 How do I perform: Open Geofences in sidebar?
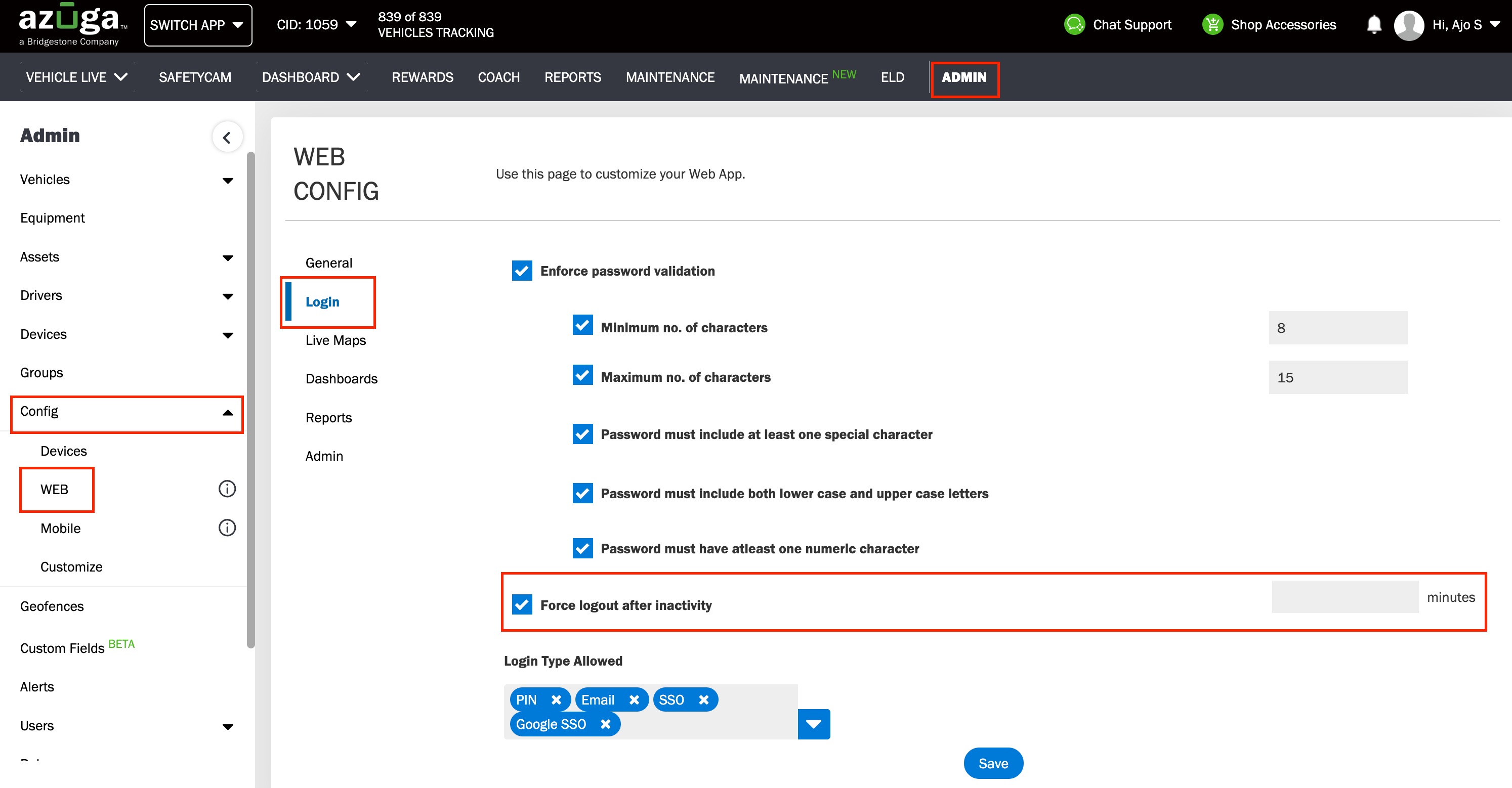click(52, 606)
